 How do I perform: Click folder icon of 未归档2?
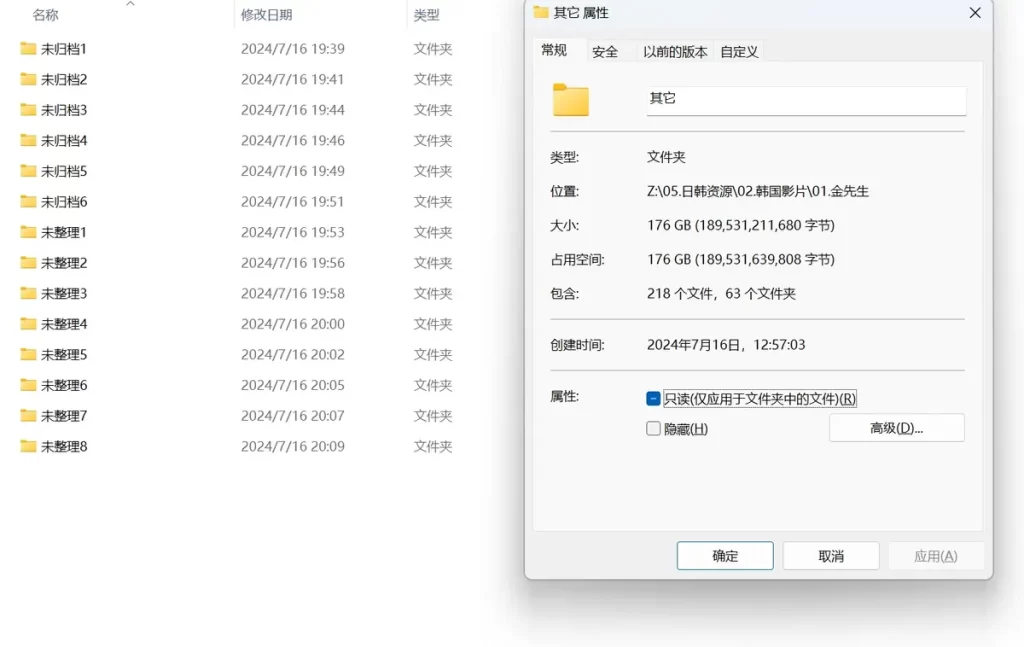(28, 79)
